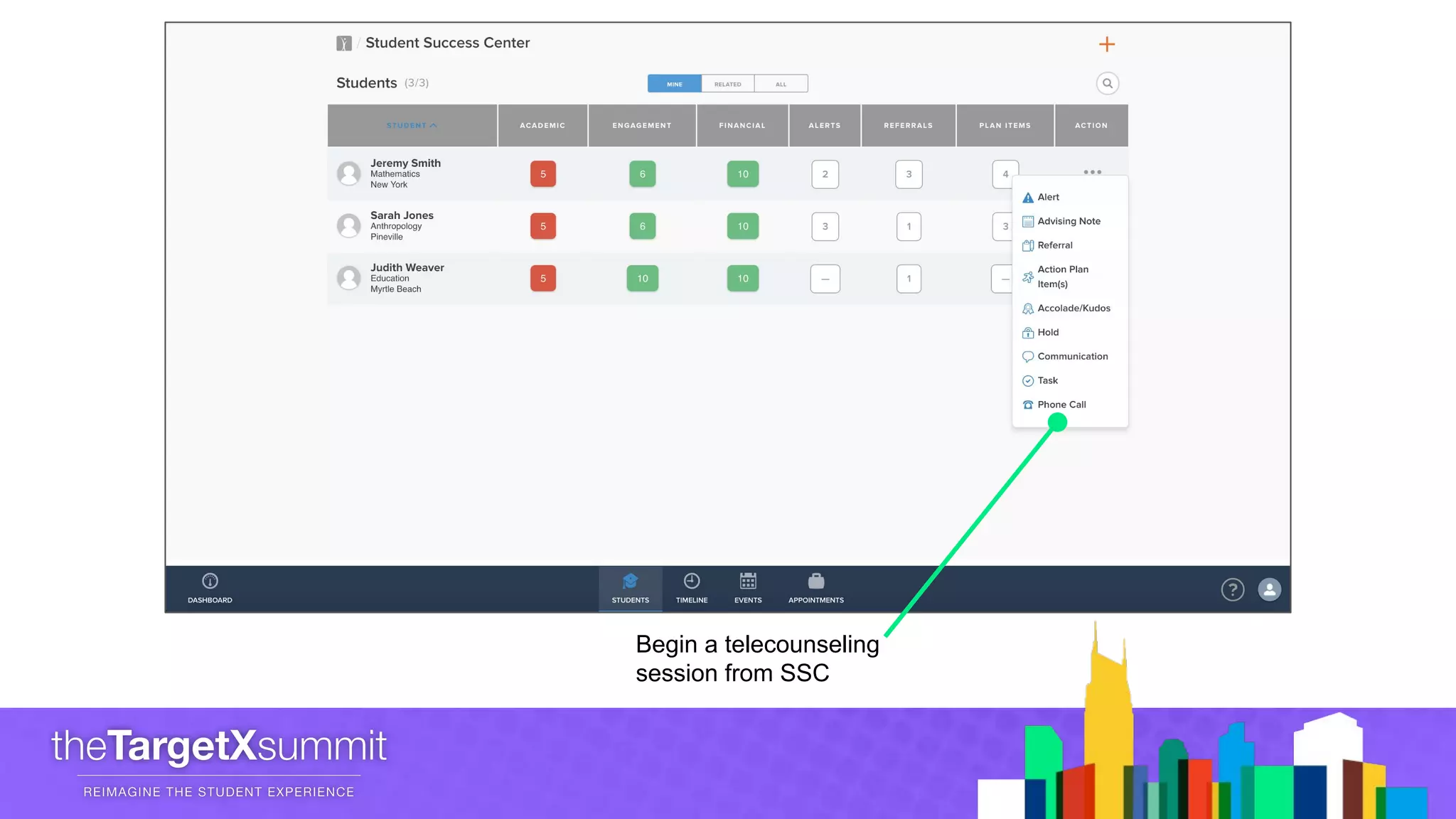Open the Dashboard gauge icon

tap(210, 581)
